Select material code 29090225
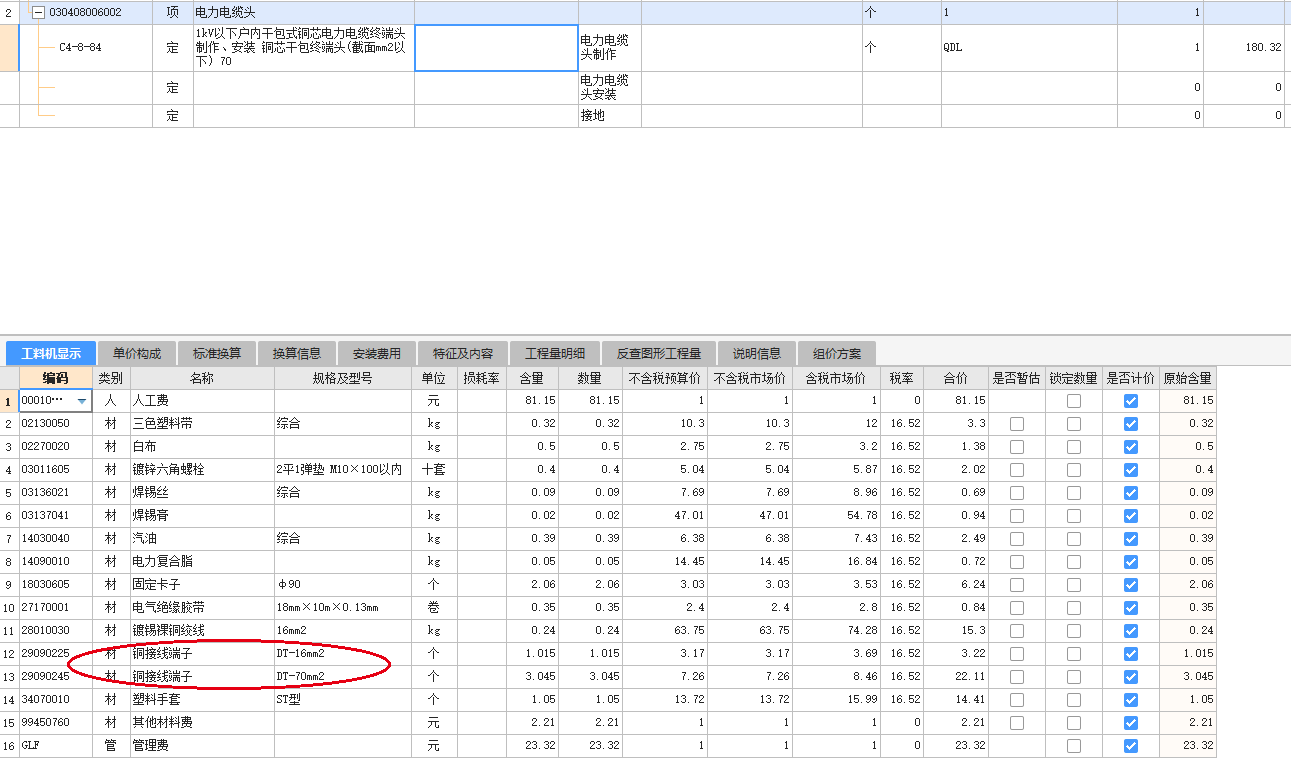This screenshot has height=770, width=1291. 56,653
